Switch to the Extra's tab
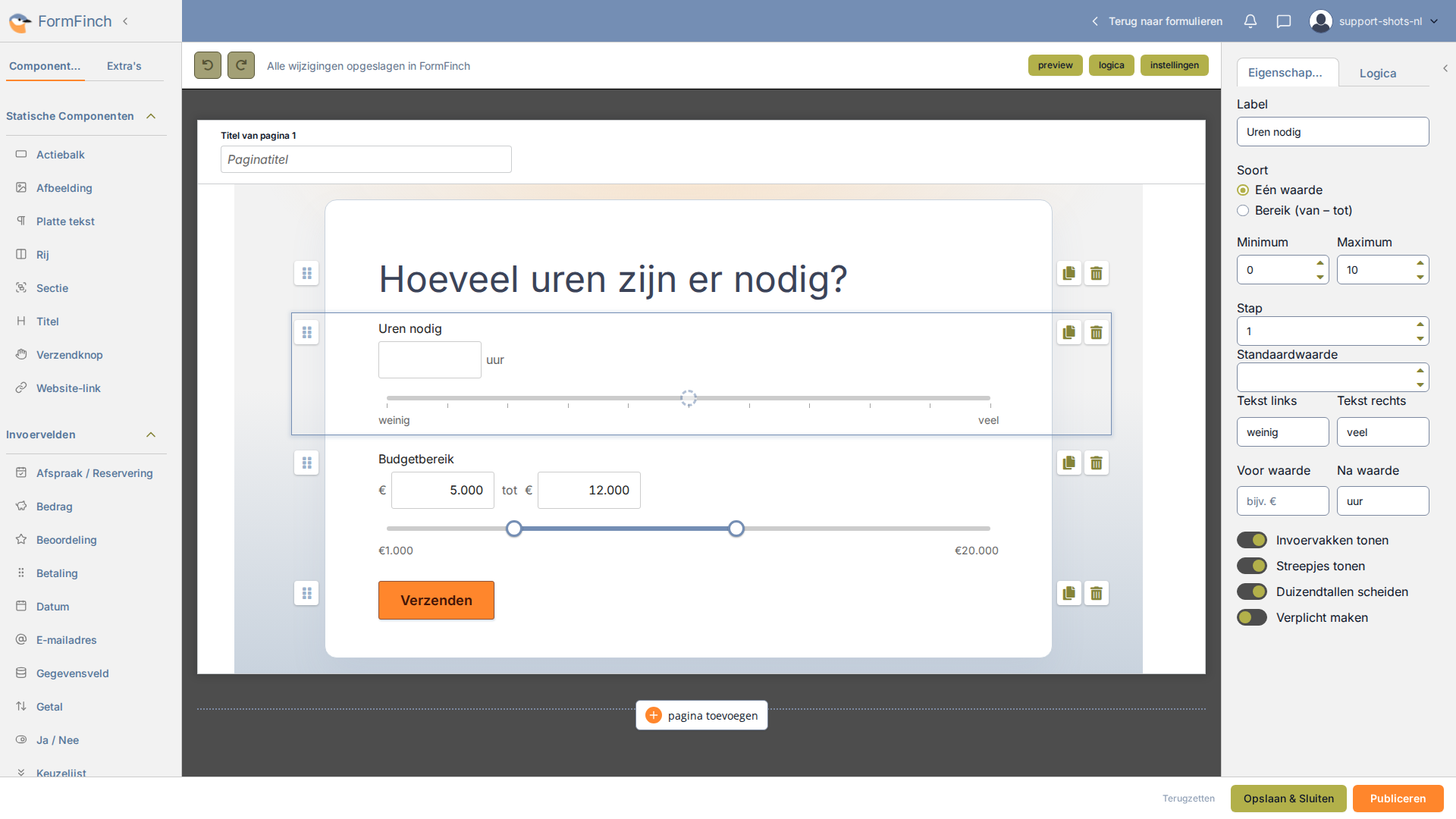Image resolution: width=1456 pixels, height=819 pixels. pyautogui.click(x=124, y=66)
